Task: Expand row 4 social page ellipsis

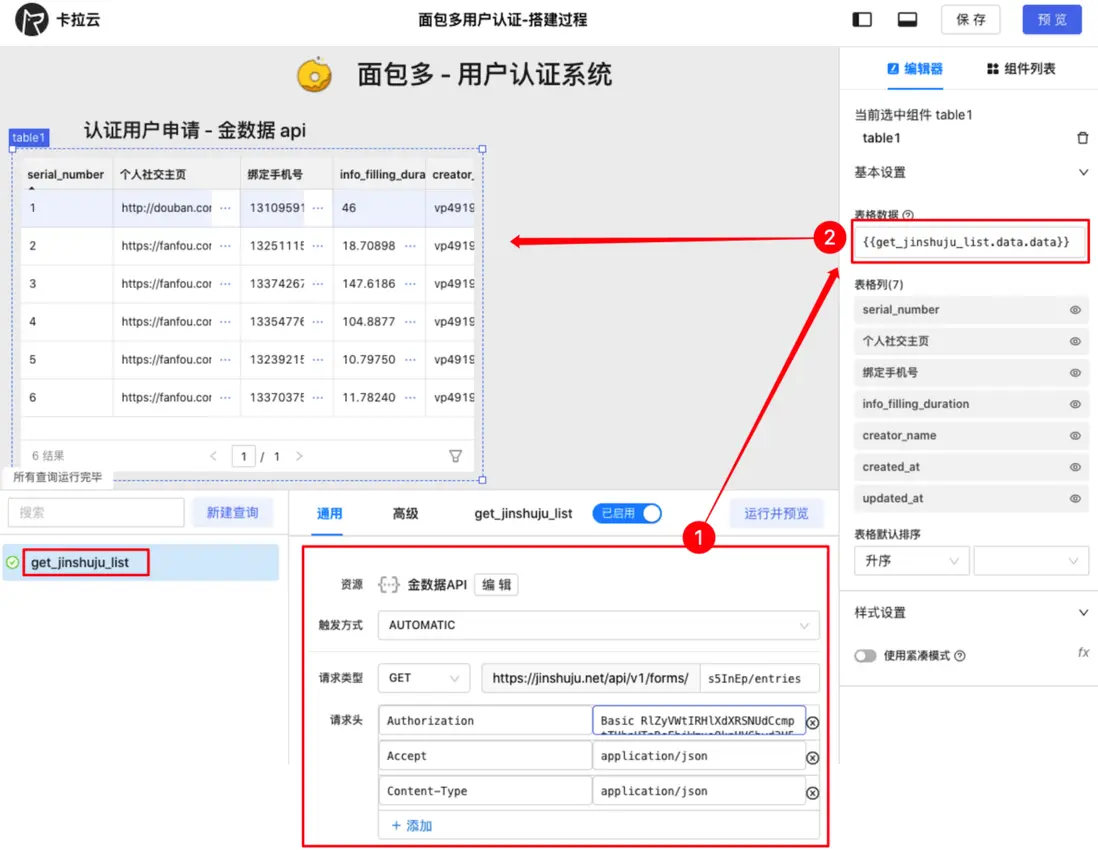Action: pyautogui.click(x=225, y=321)
